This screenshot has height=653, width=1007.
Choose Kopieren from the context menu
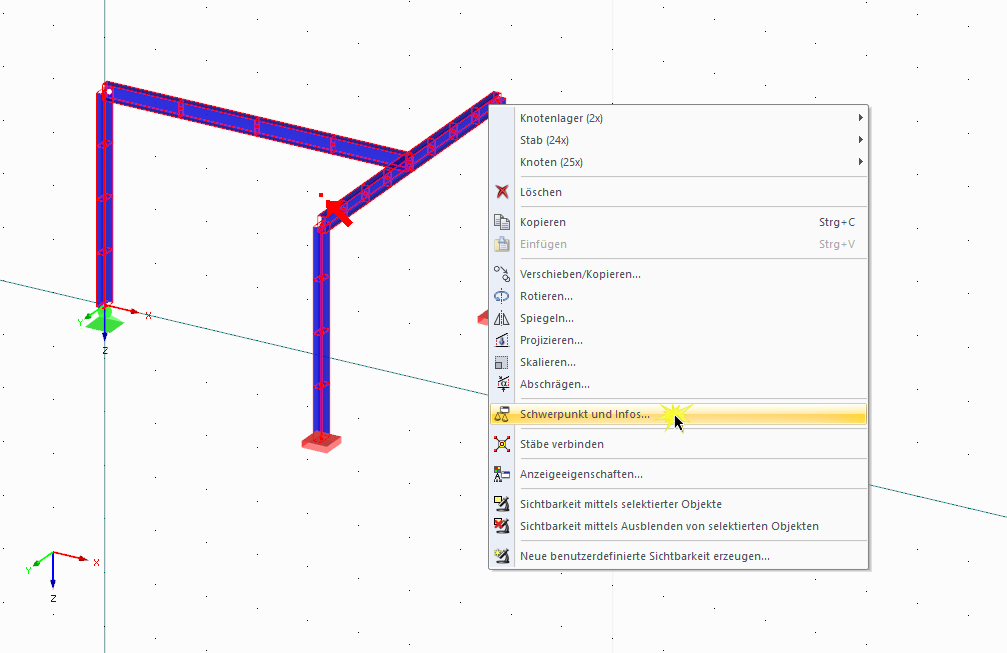tap(678, 222)
